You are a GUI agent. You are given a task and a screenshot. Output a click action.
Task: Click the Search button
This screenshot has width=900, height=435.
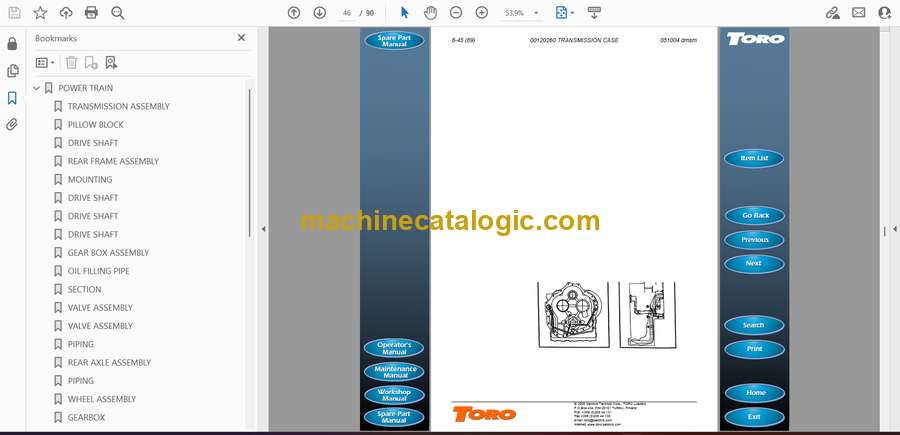click(754, 325)
